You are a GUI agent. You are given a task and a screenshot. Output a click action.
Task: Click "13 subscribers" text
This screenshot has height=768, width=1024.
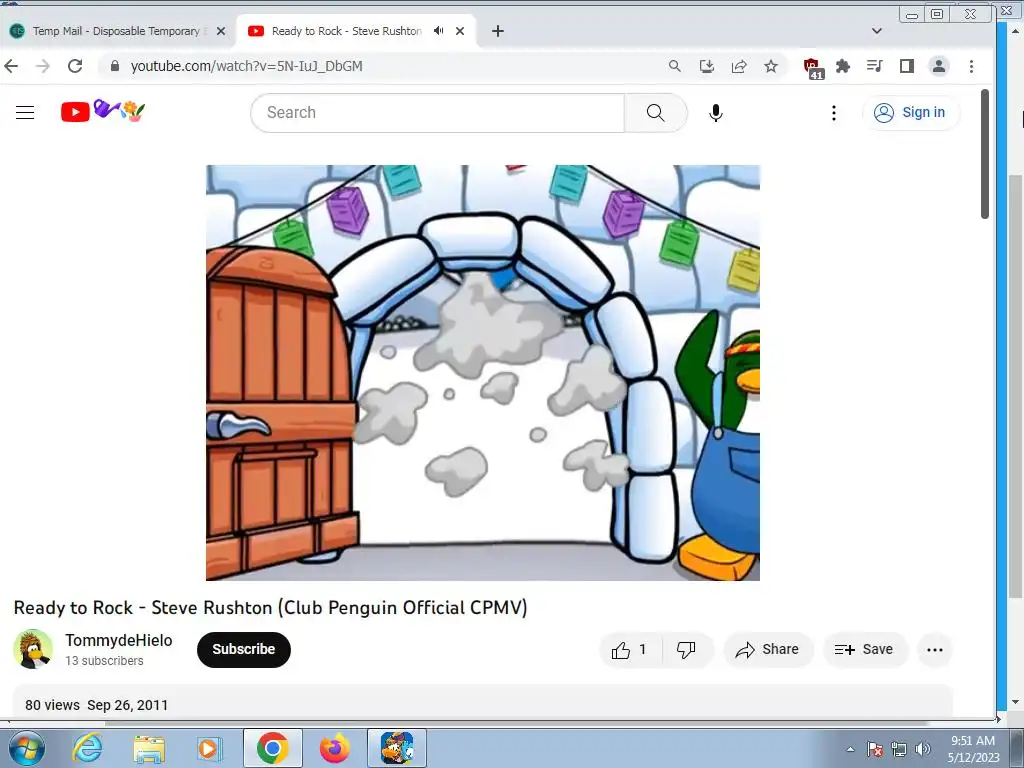pos(104,661)
